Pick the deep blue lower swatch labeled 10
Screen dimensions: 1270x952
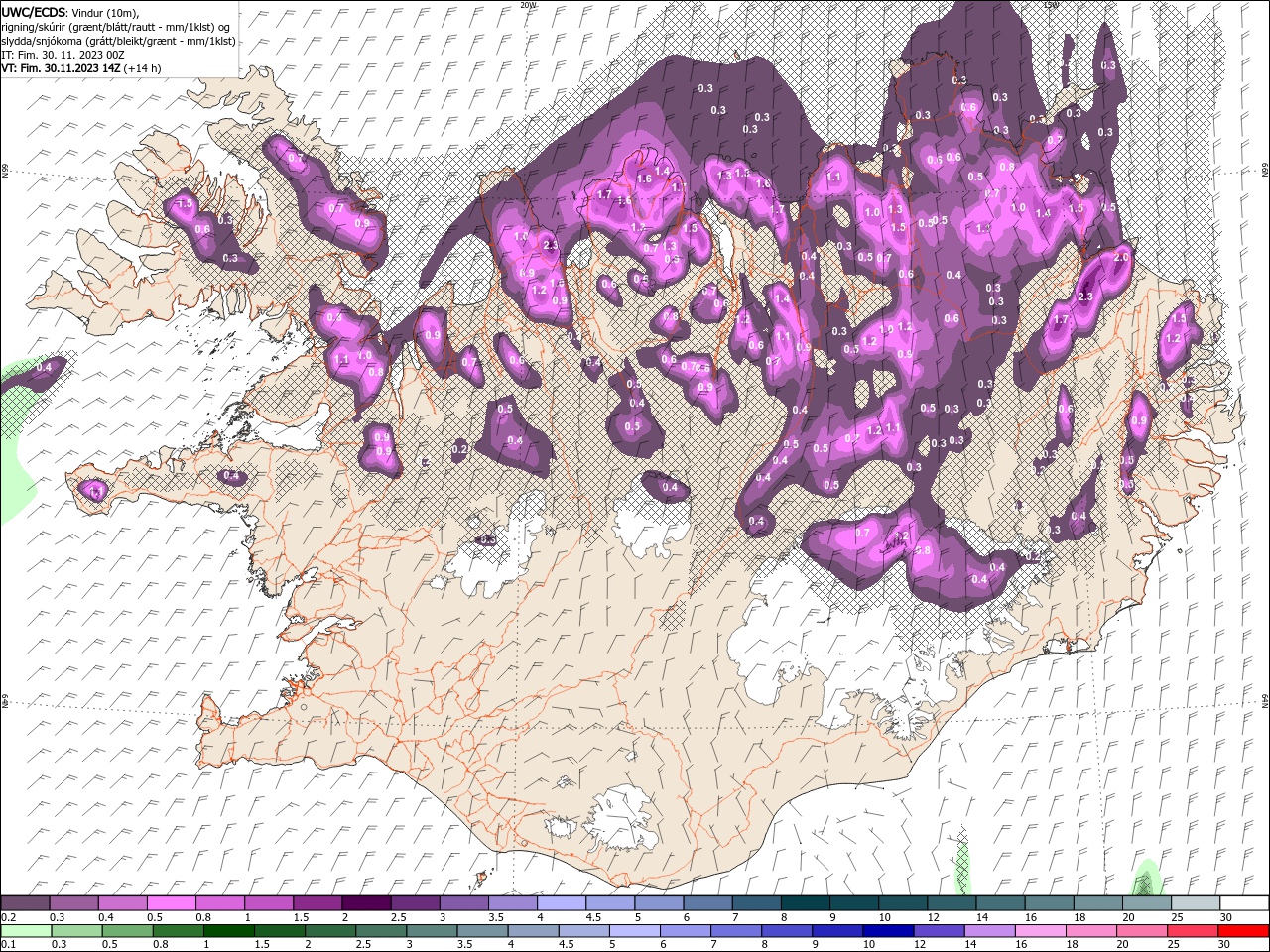tap(889, 931)
